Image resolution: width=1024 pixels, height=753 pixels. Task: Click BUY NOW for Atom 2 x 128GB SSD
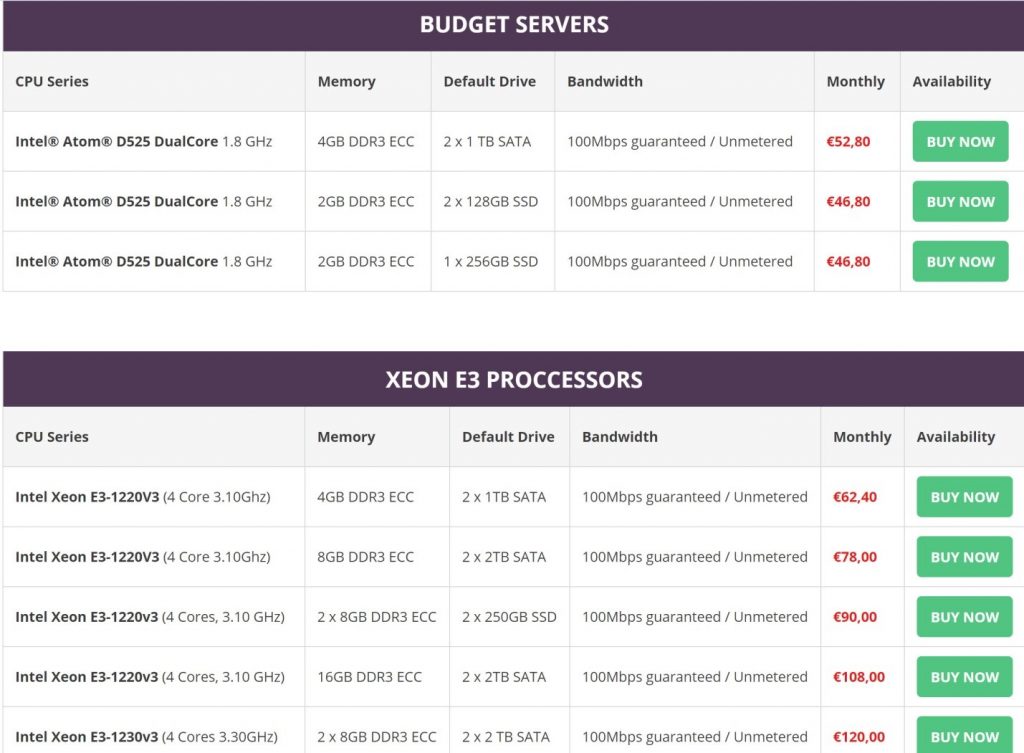[x=960, y=201]
